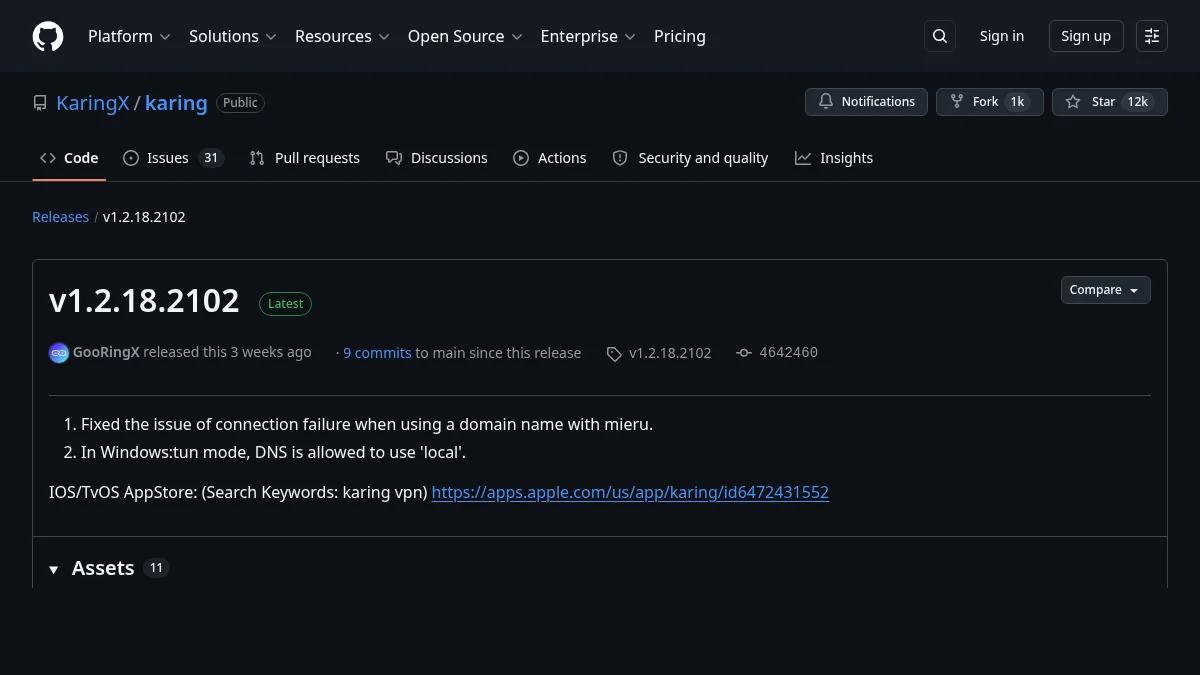Click the Assets count 11
This screenshot has height=675, width=1200.
pyautogui.click(x=156, y=568)
